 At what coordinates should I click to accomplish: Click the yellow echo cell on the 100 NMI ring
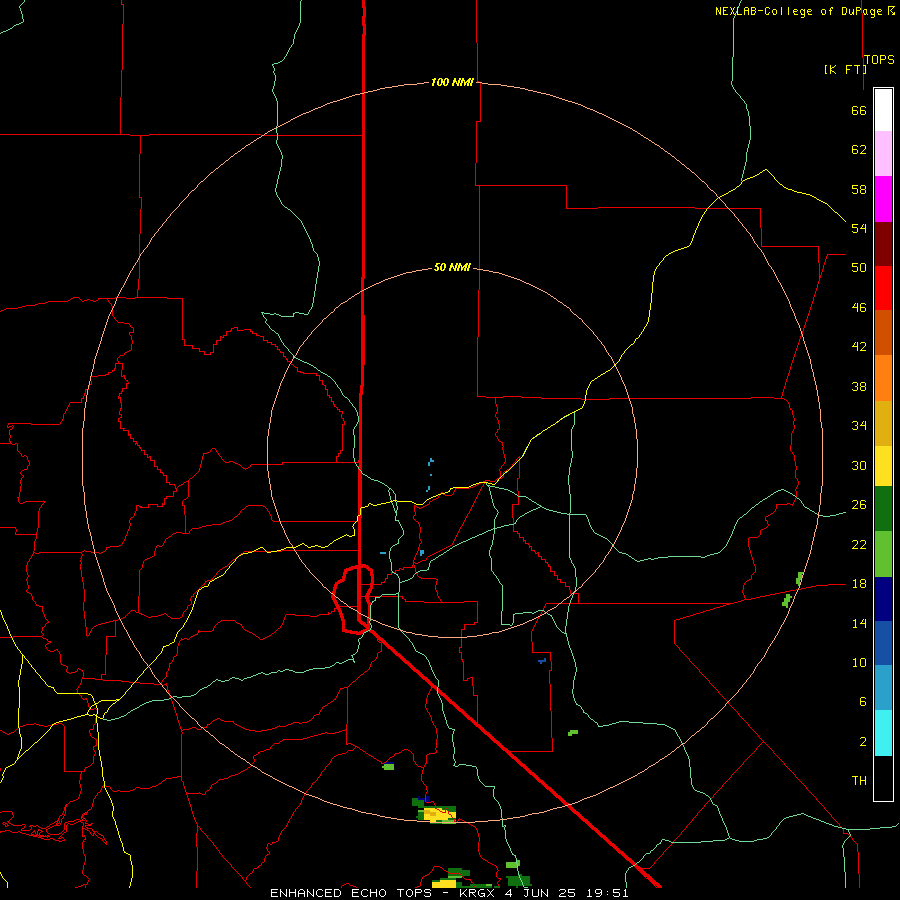click(x=440, y=813)
